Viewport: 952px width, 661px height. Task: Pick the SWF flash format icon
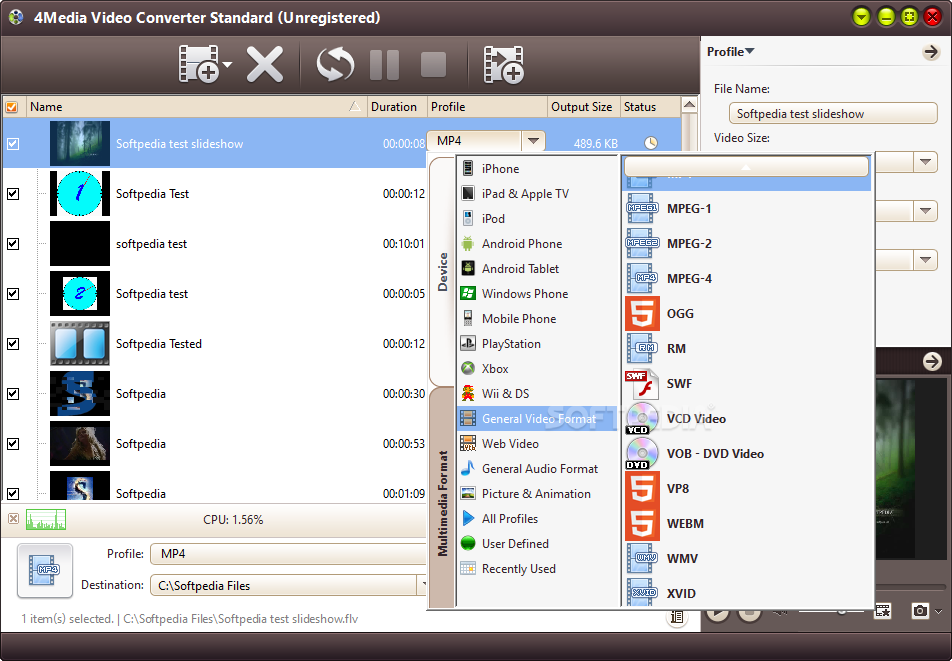pyautogui.click(x=642, y=384)
